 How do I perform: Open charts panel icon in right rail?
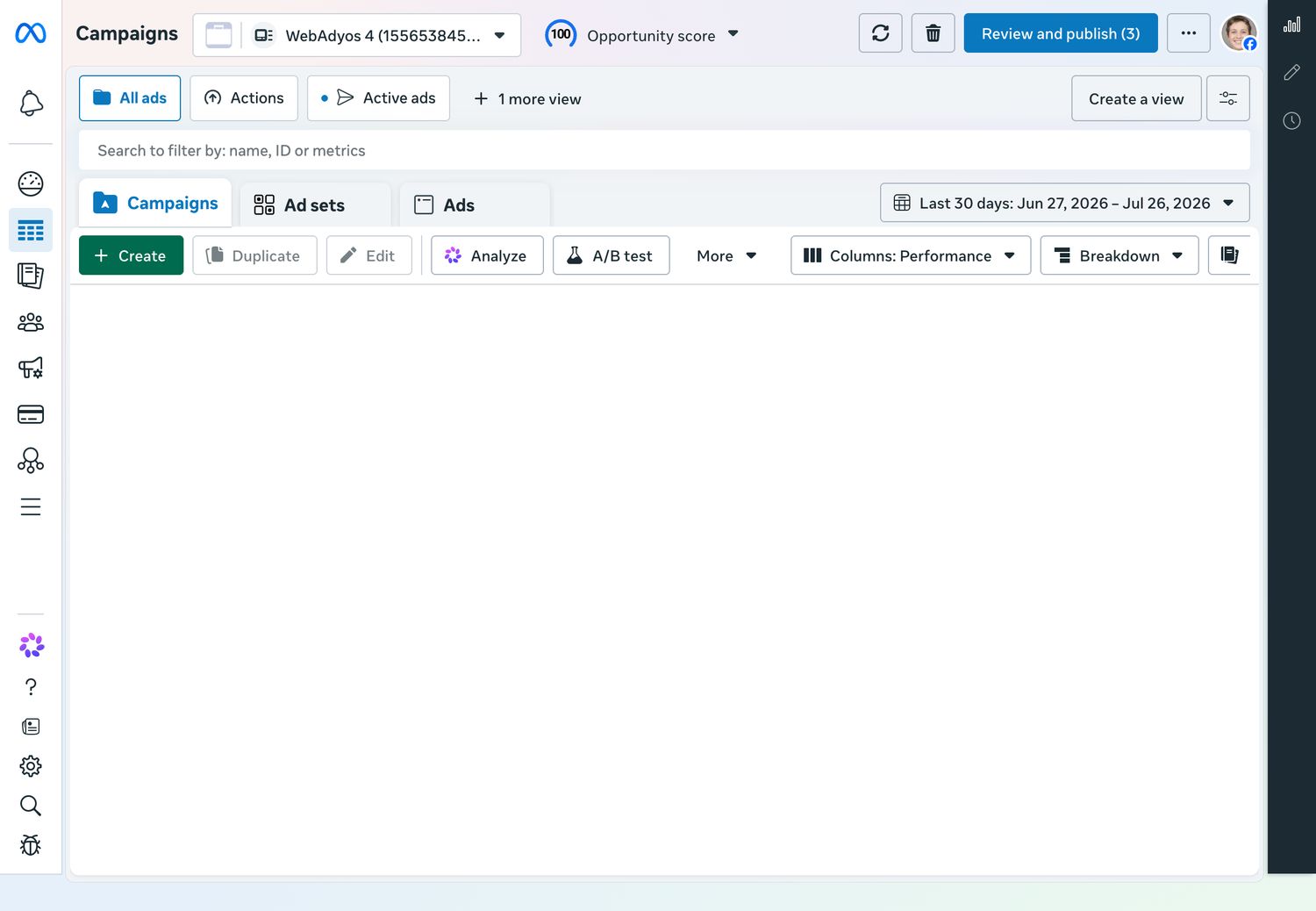1292,25
